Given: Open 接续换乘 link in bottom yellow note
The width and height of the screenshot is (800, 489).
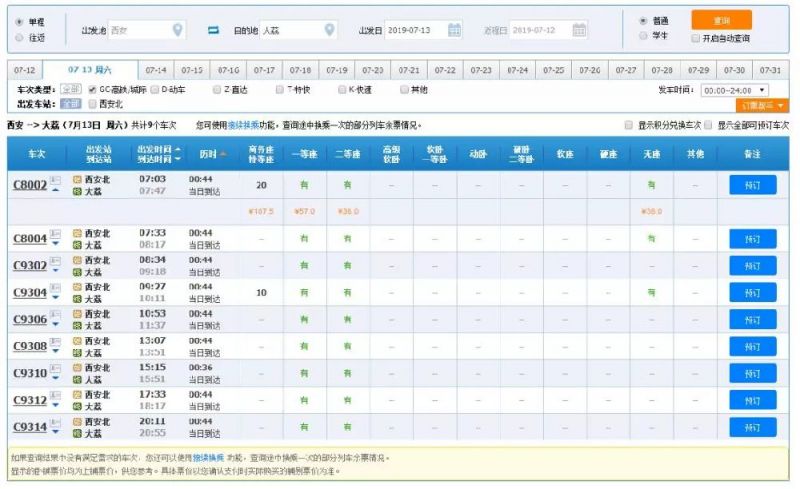Looking at the screenshot, I should tap(208, 458).
